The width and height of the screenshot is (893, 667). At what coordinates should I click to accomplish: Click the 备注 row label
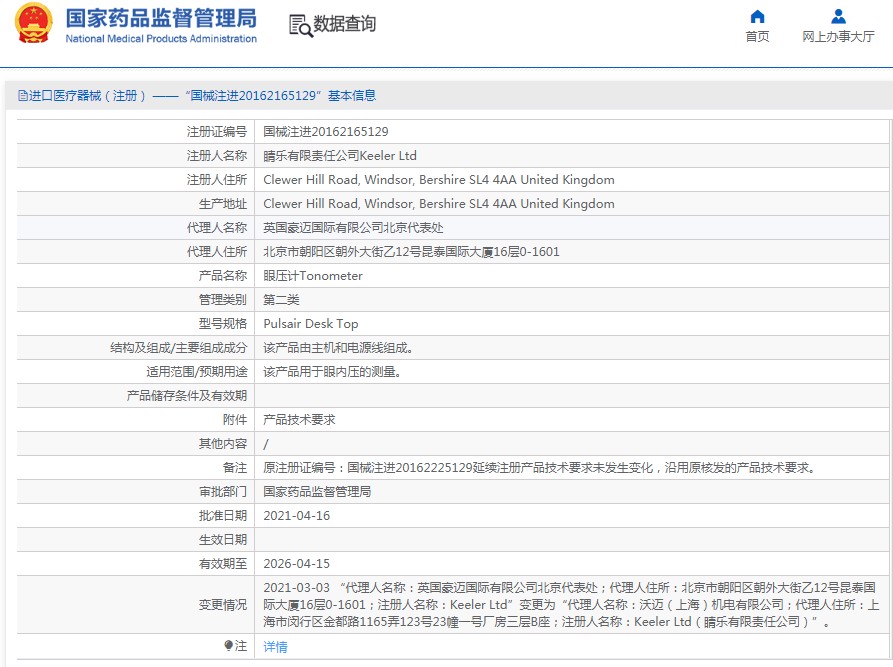pyautogui.click(x=235, y=468)
